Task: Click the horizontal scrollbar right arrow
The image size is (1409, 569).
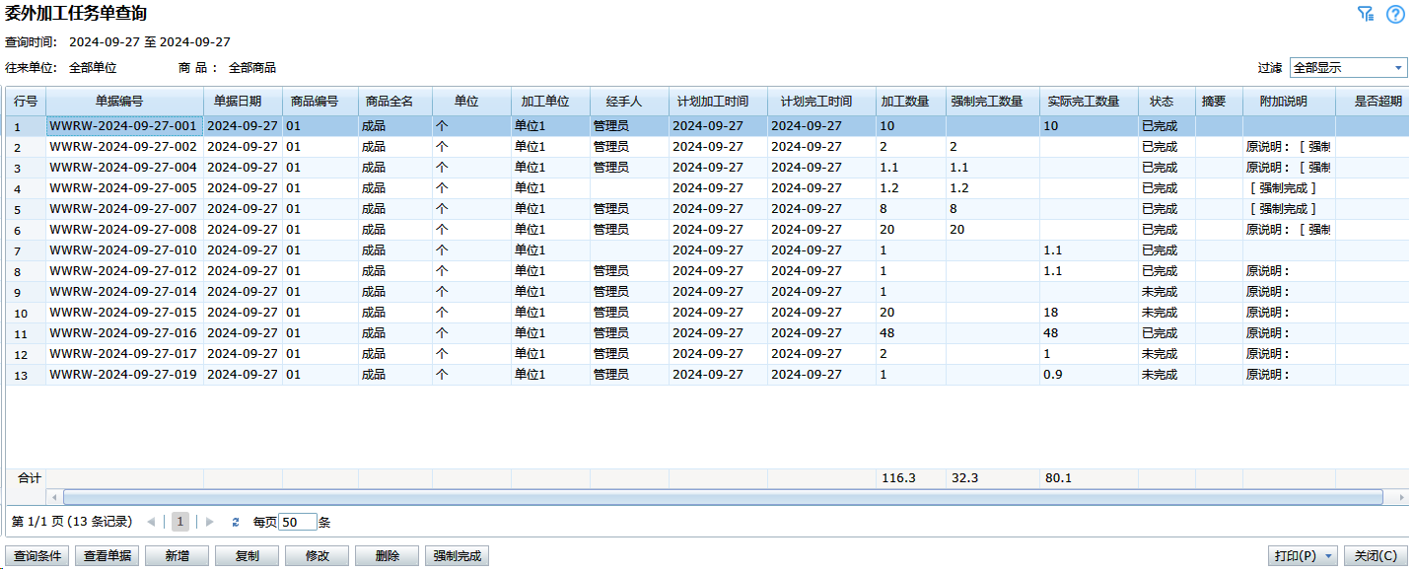Action: [x=1394, y=497]
